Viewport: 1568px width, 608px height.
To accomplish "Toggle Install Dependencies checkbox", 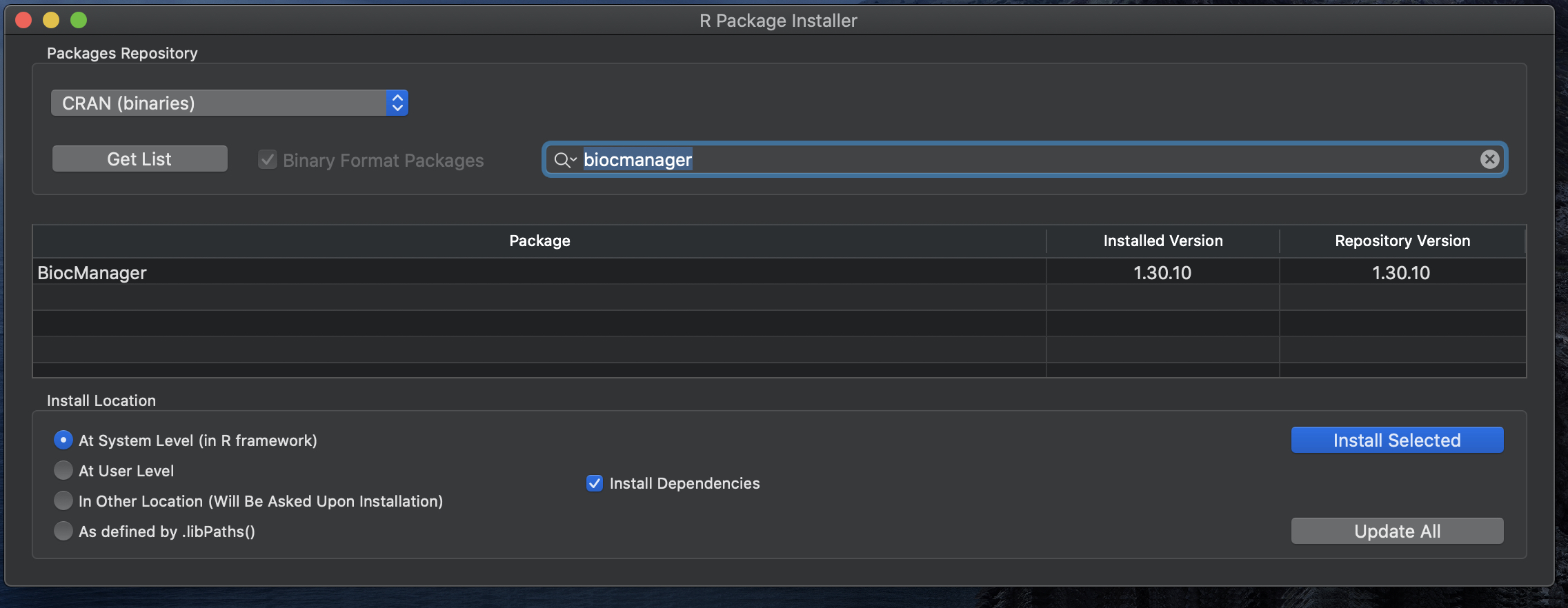I will click(595, 483).
